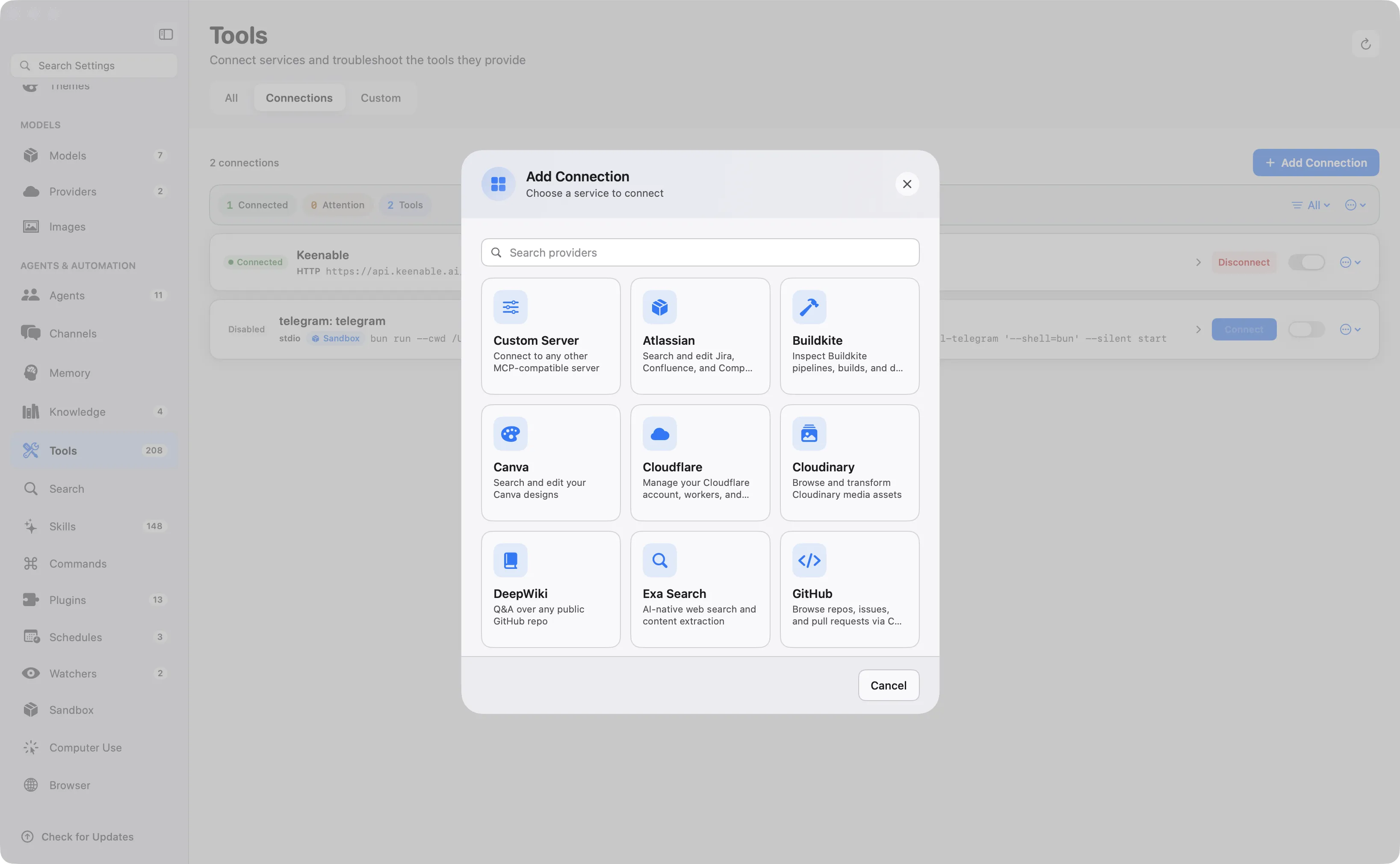The width and height of the screenshot is (1400, 864).
Task: Choose the Buildkite provider name
Action: click(817, 340)
